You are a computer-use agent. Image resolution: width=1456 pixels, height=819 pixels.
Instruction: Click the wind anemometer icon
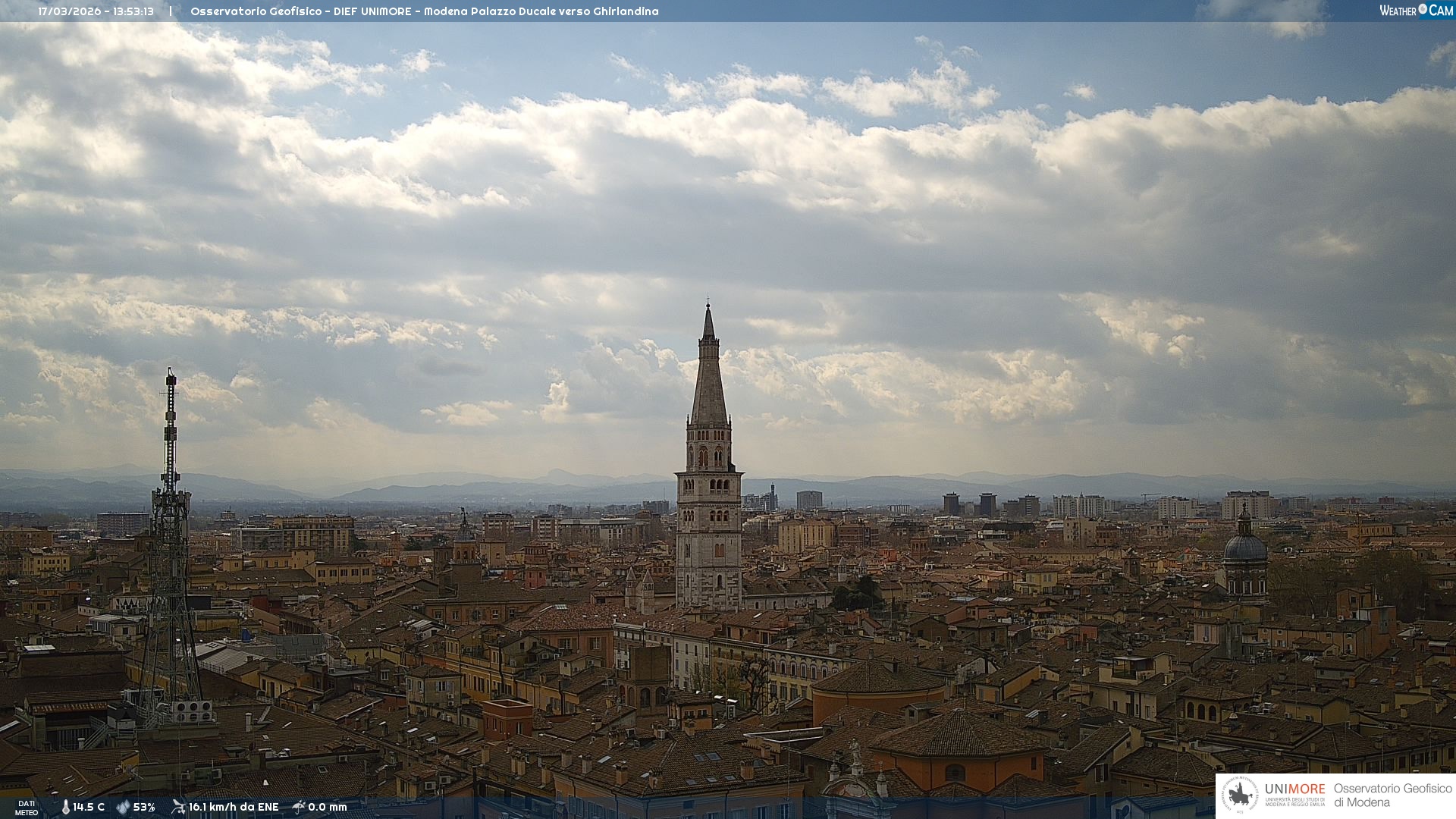click(178, 807)
